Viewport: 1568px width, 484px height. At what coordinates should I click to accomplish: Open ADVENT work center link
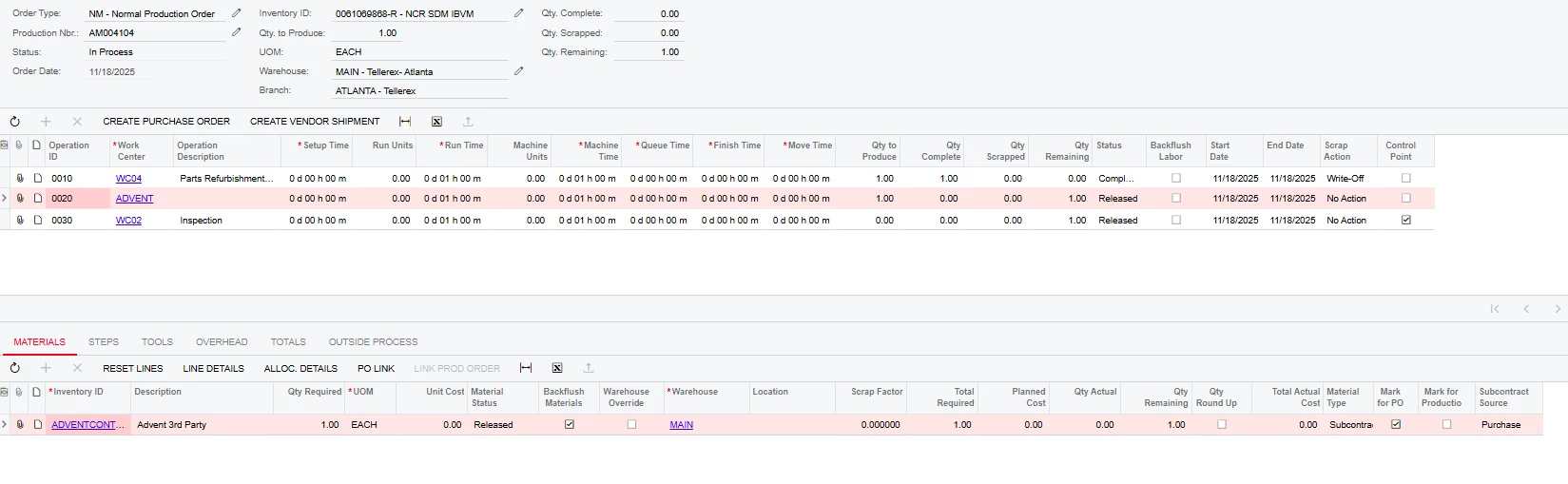click(x=134, y=199)
